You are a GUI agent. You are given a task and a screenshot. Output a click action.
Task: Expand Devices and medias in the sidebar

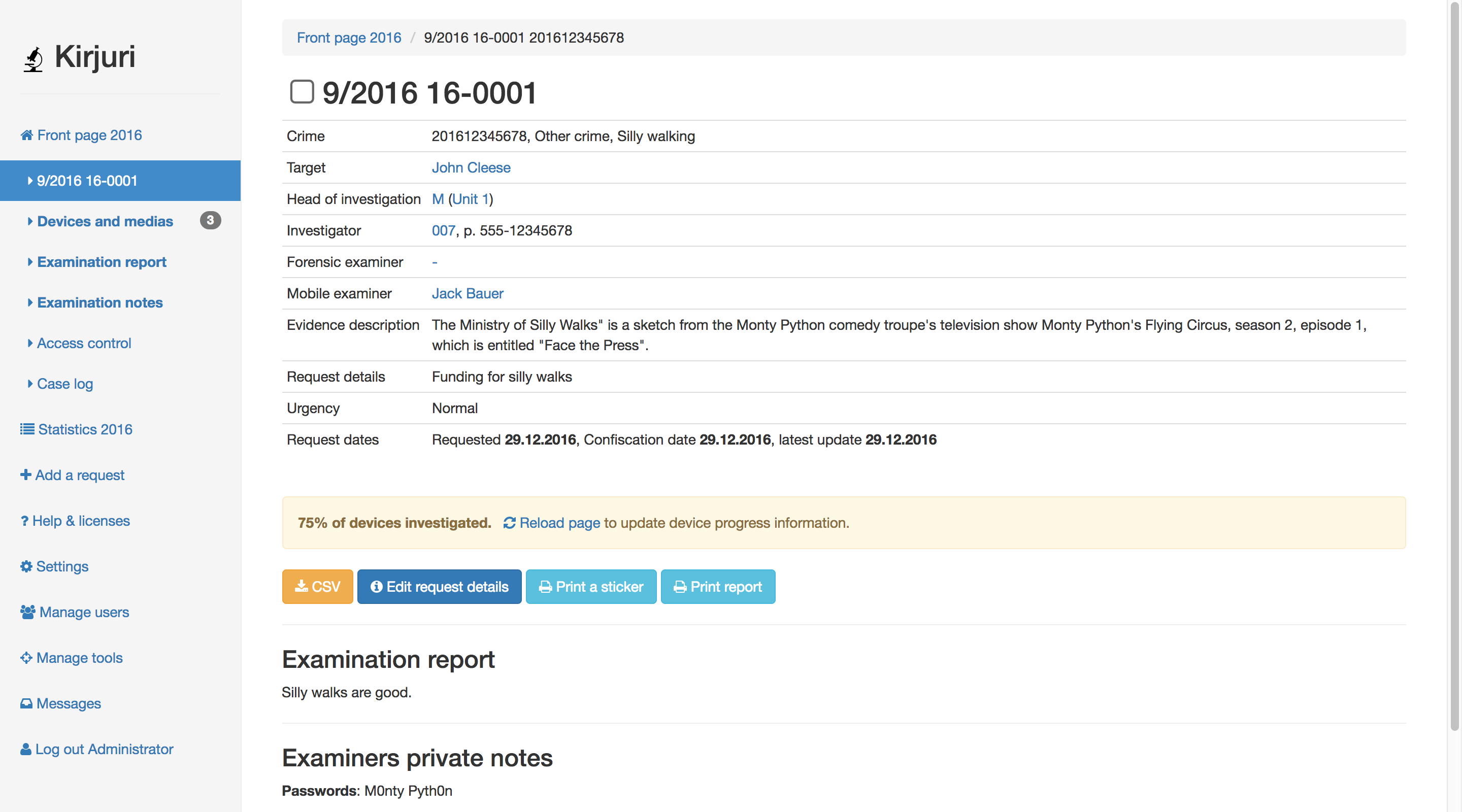105,221
